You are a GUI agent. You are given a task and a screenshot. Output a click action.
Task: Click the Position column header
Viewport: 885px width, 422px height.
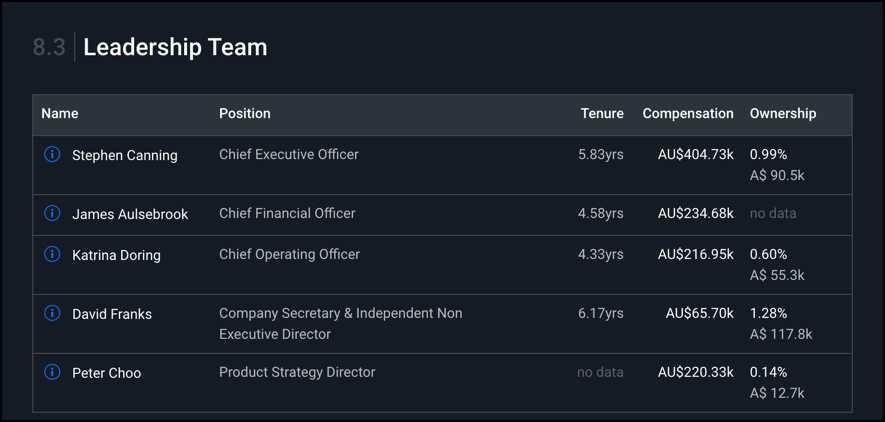[x=245, y=113]
